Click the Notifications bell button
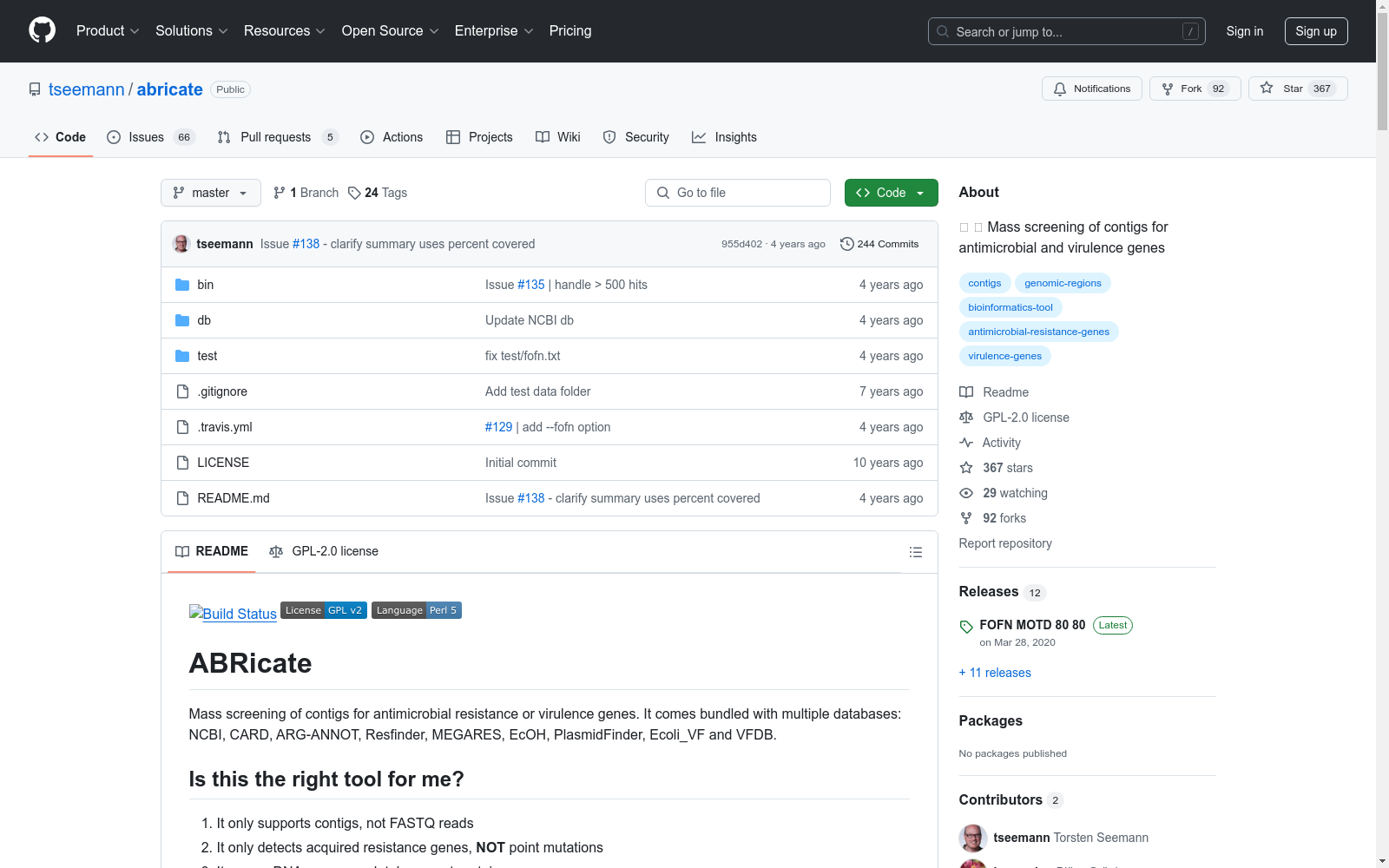1389x868 pixels. coord(1091,89)
